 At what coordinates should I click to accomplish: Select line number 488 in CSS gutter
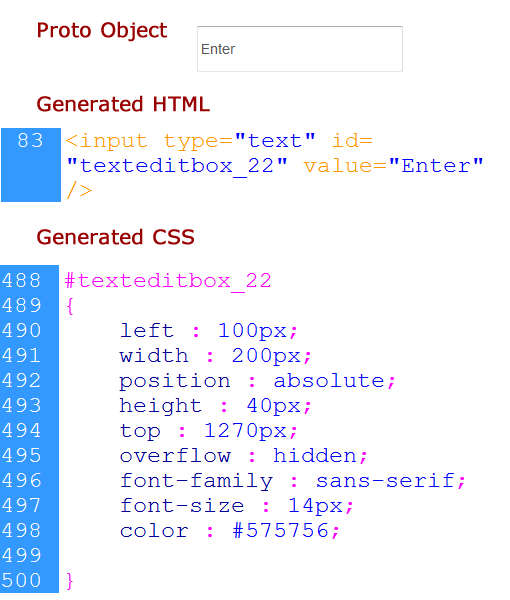21,280
